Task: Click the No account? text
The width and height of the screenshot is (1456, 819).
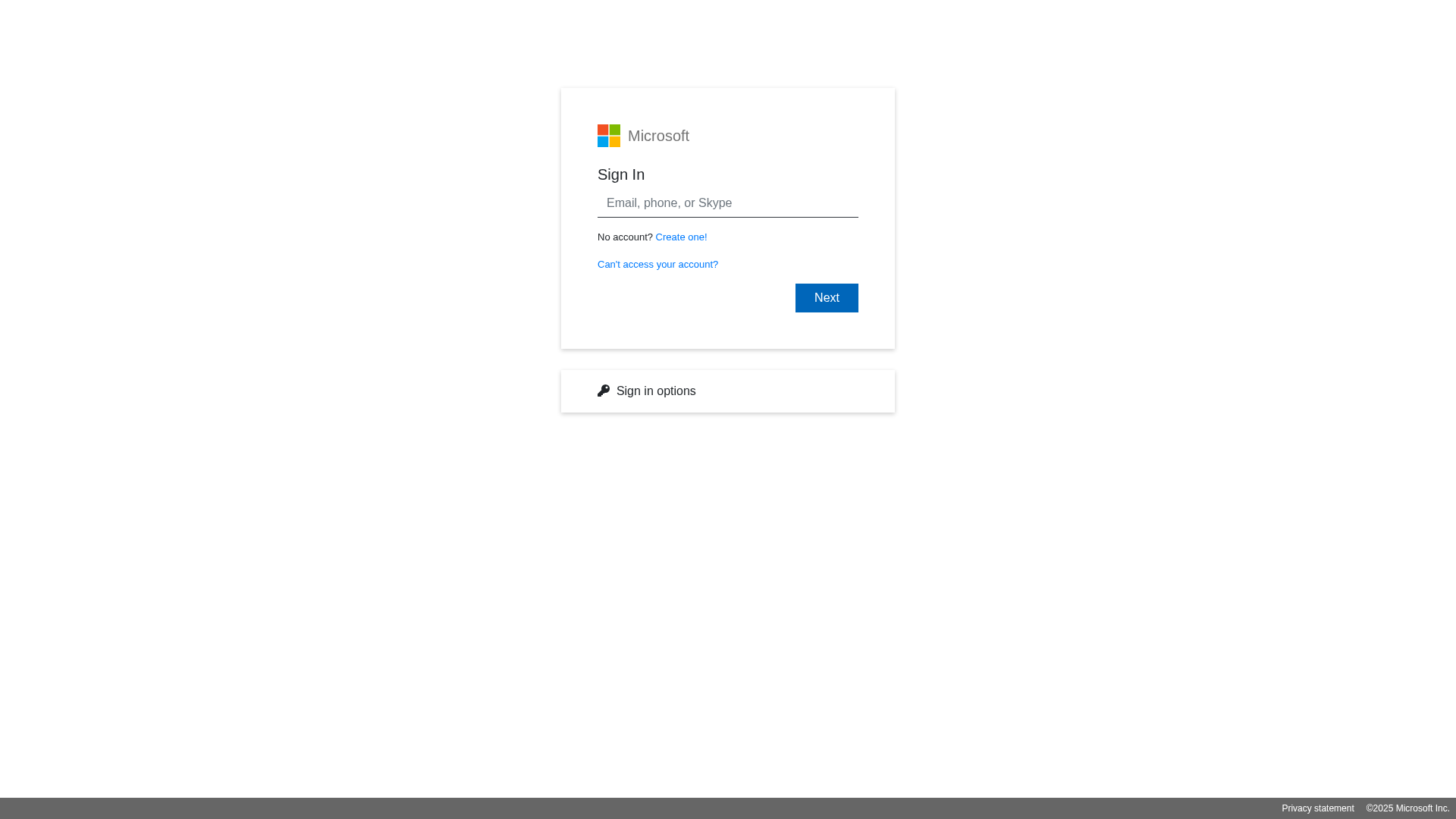Action: [x=625, y=237]
